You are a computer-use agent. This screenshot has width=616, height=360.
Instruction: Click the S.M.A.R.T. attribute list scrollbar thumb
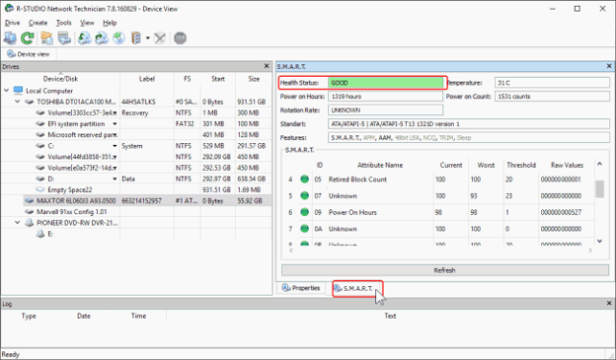tap(600, 189)
